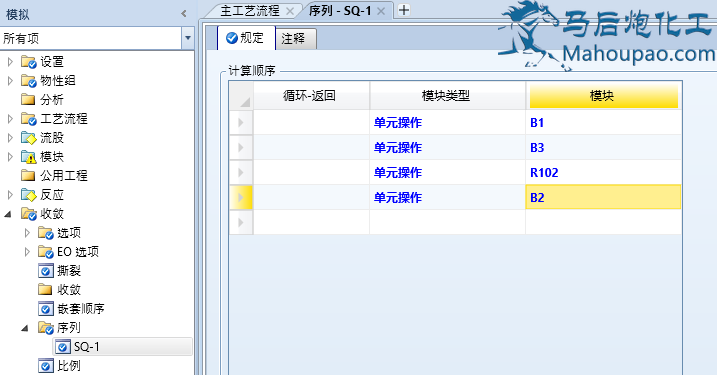Open the 设置 folder icon
Viewport: 717px width, 375px height.
coord(28,61)
